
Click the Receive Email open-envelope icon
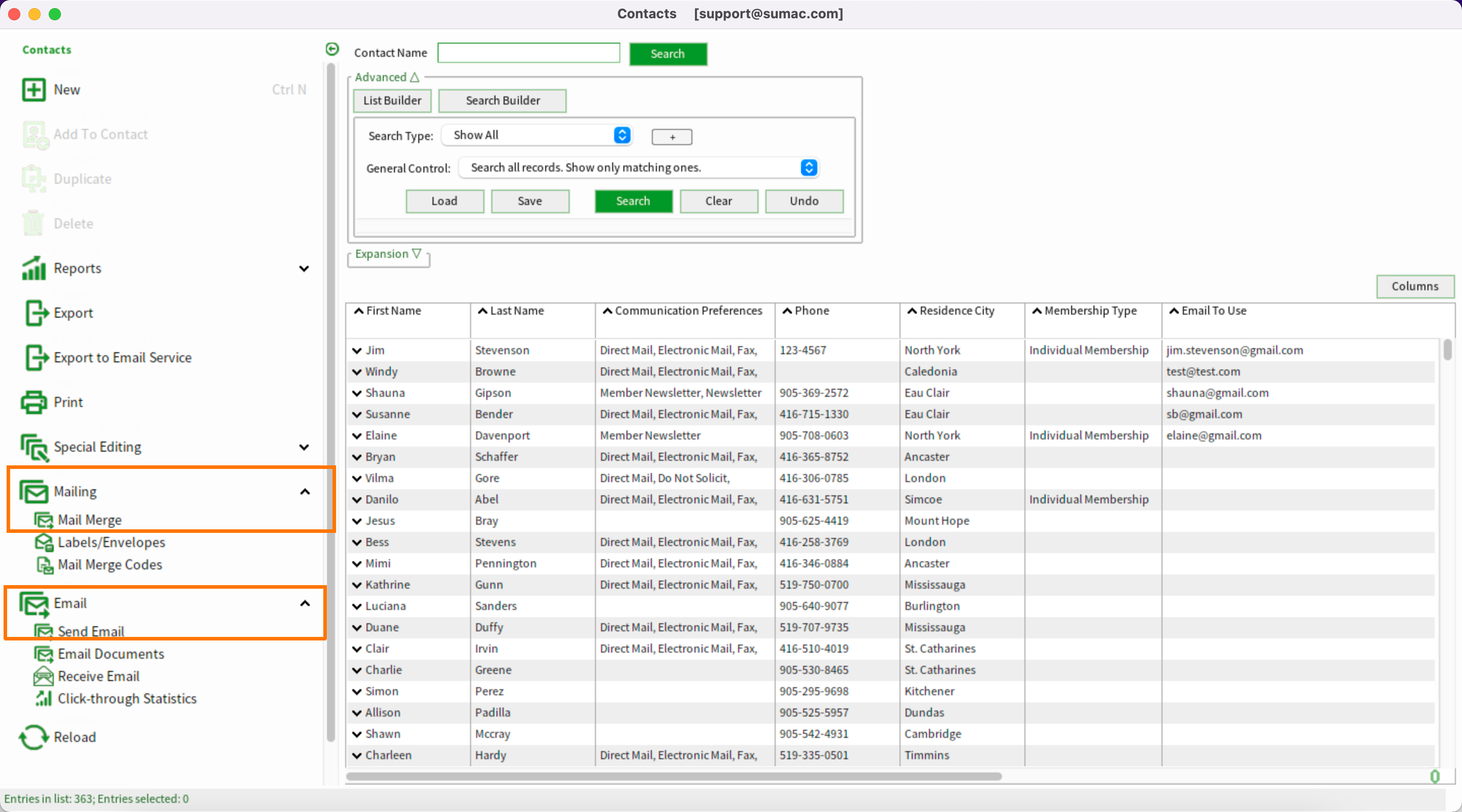point(44,676)
